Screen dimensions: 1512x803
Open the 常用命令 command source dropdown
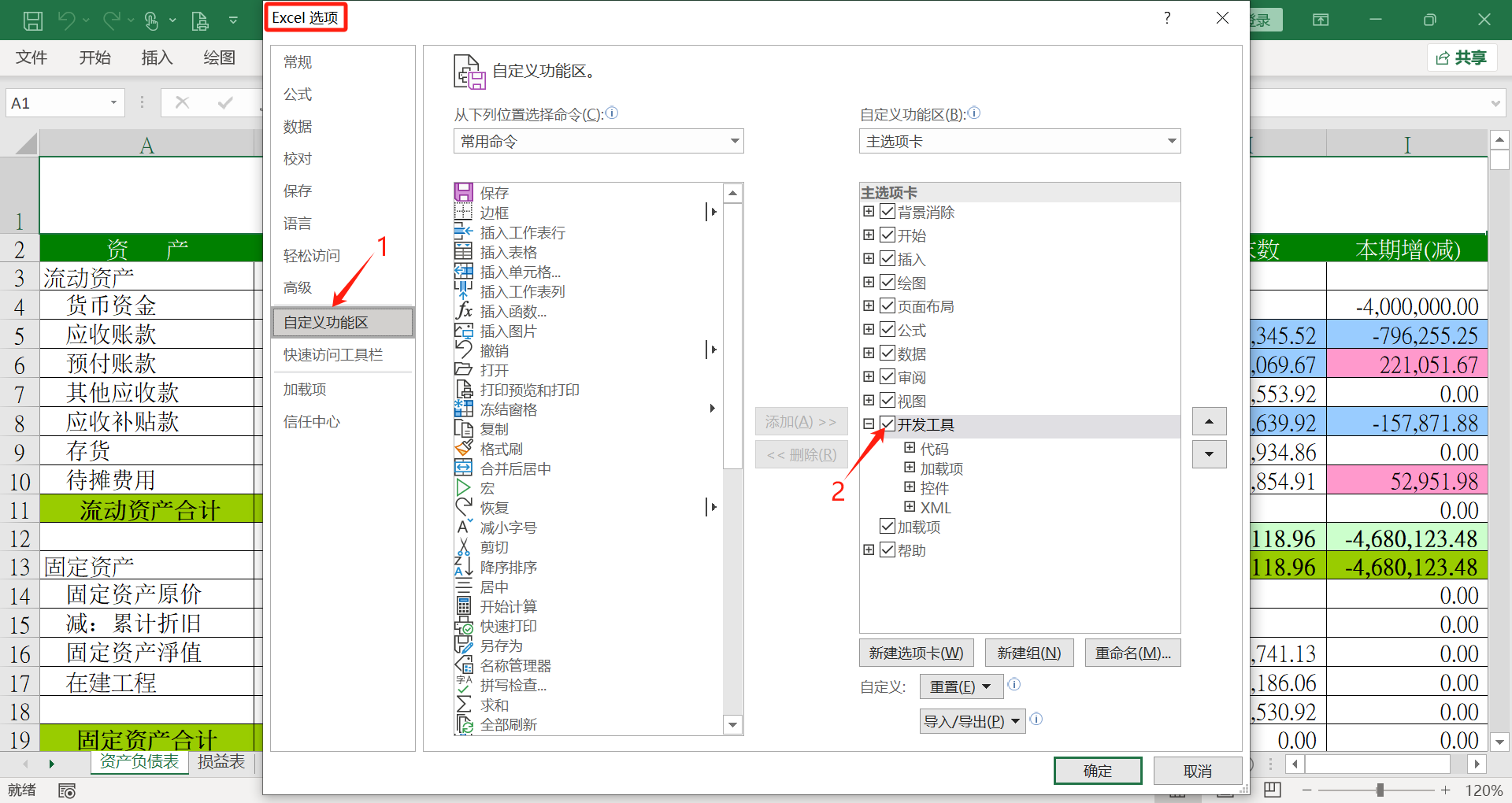point(598,141)
